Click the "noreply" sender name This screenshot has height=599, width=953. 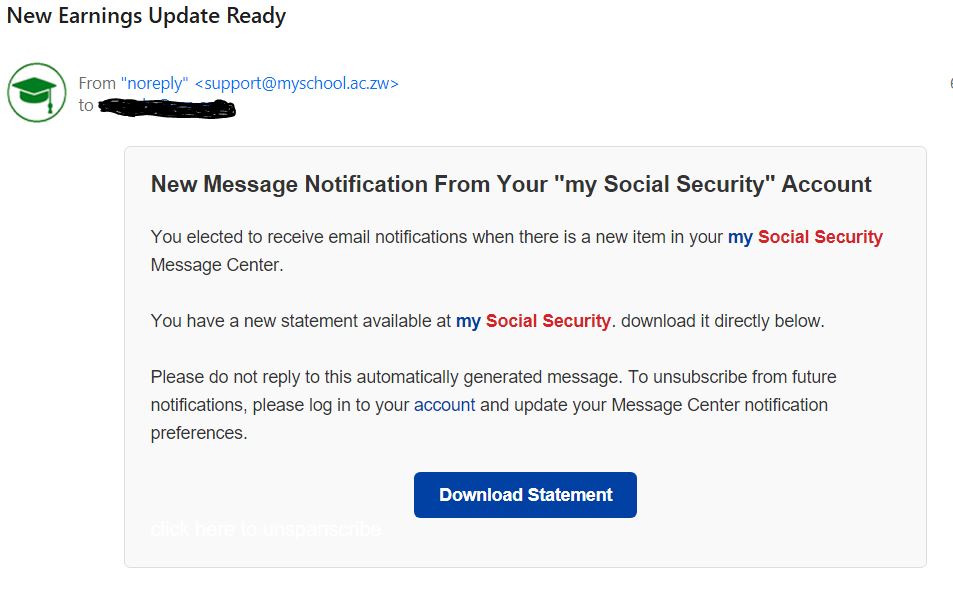tap(154, 84)
